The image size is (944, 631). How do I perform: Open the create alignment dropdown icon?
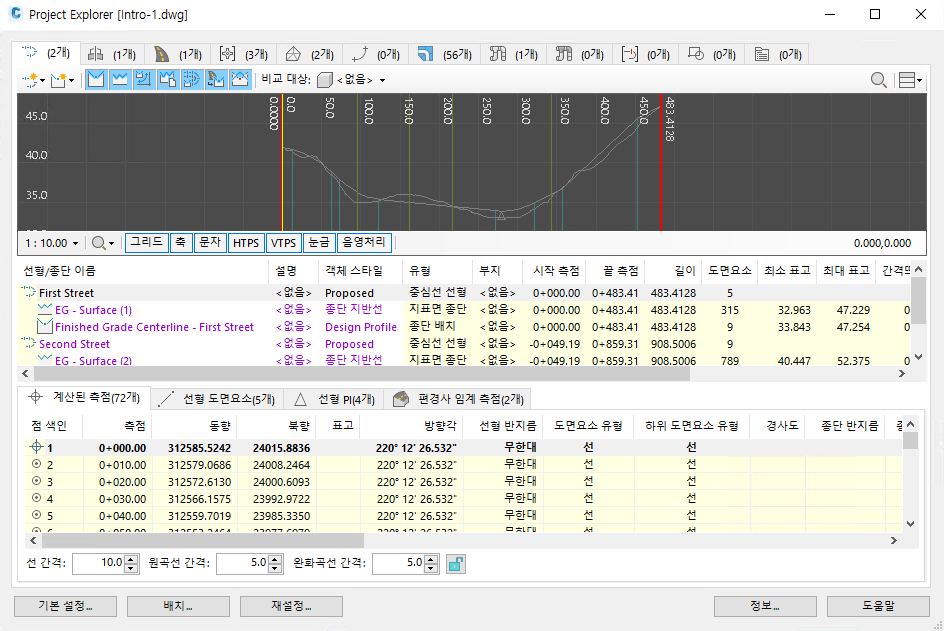(33, 79)
